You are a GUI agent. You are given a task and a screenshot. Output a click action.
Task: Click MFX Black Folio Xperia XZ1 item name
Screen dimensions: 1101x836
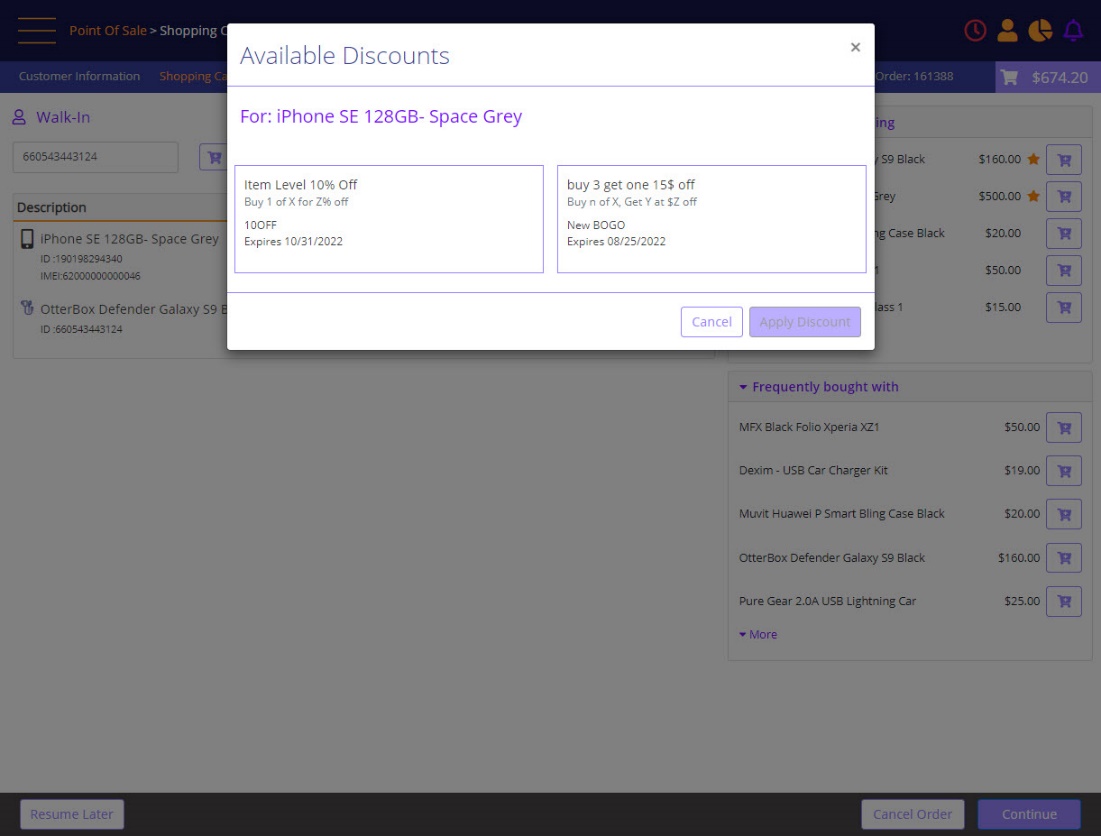[x=809, y=427]
